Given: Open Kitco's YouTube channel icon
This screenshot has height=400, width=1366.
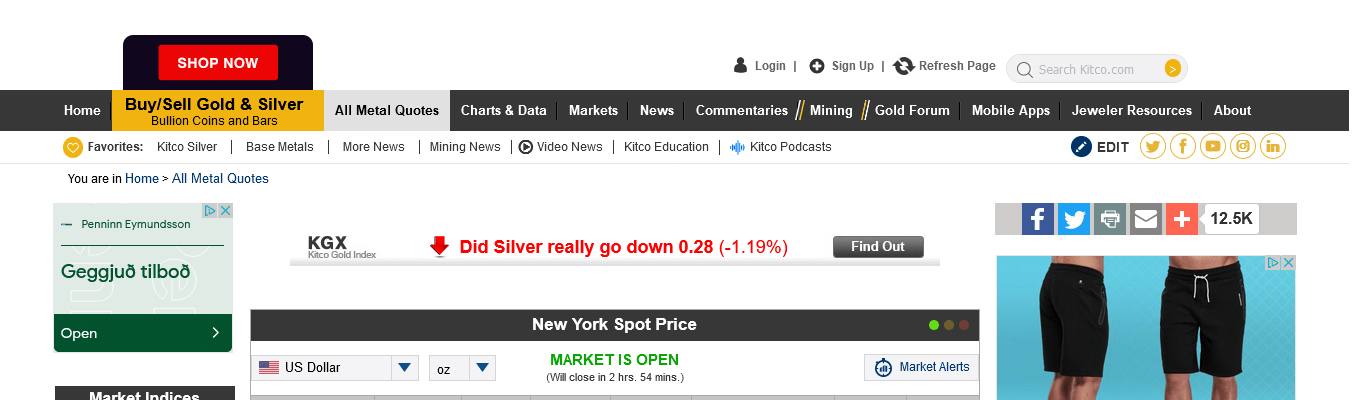Looking at the screenshot, I should [x=1213, y=147].
